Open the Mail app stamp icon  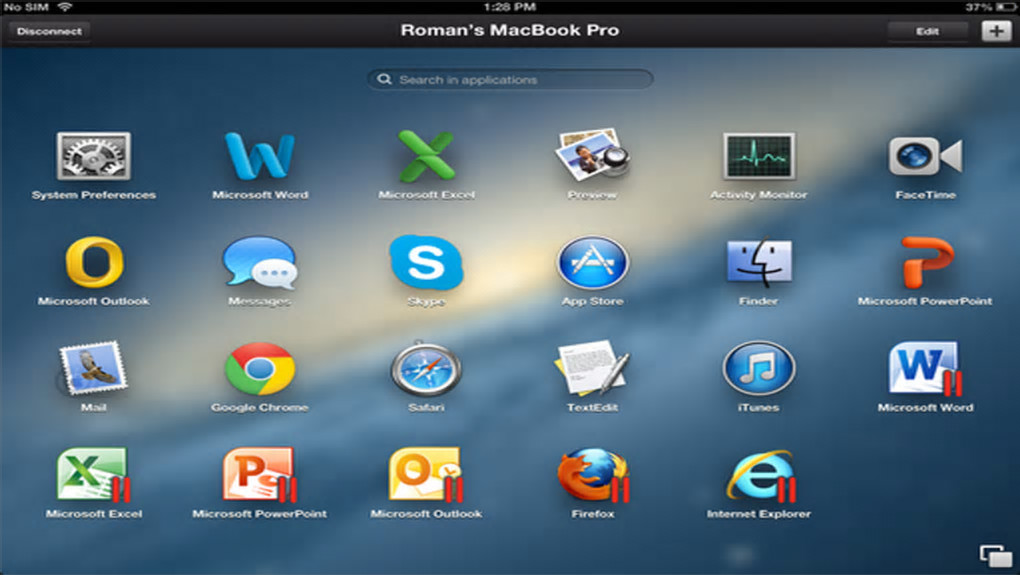(93, 368)
